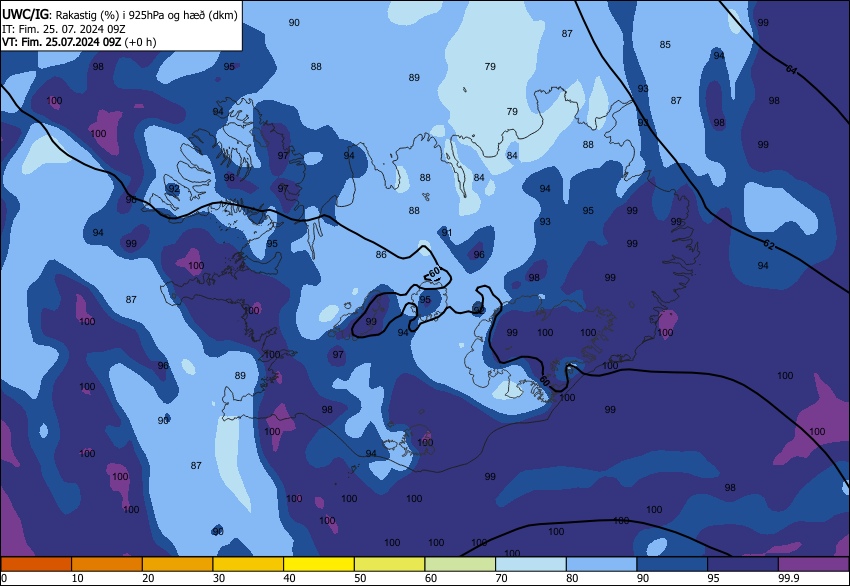Click the '62' height contour label
Viewport: 850px width, 586px height.
click(769, 244)
